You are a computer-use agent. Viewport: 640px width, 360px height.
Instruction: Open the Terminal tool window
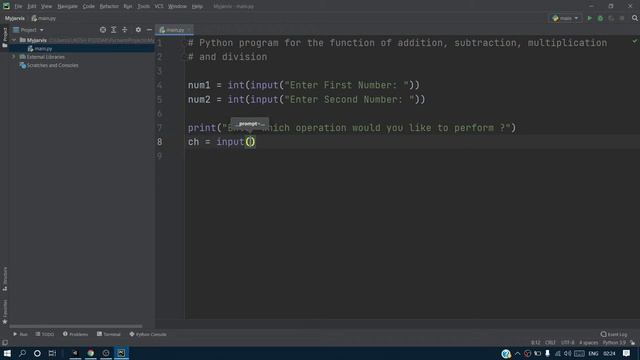109,334
